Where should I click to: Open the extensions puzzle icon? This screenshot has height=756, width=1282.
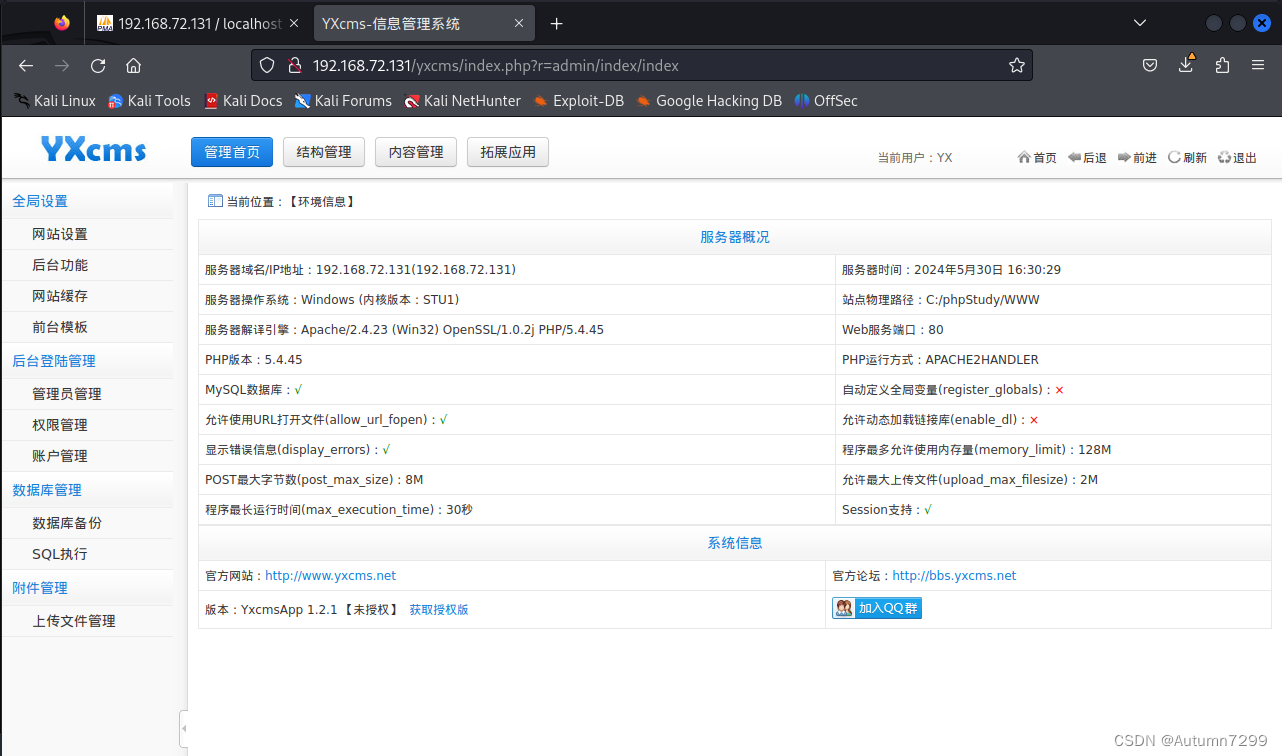[x=1222, y=66]
